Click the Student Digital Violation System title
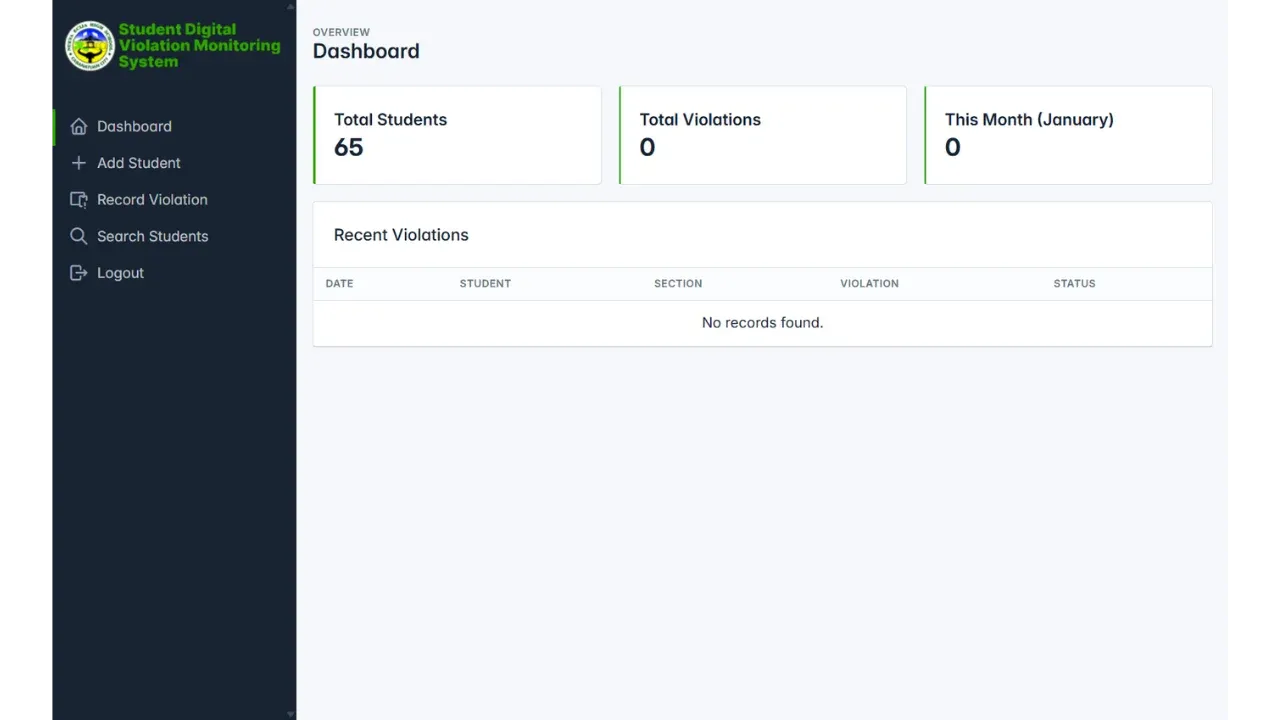 [x=198, y=45]
